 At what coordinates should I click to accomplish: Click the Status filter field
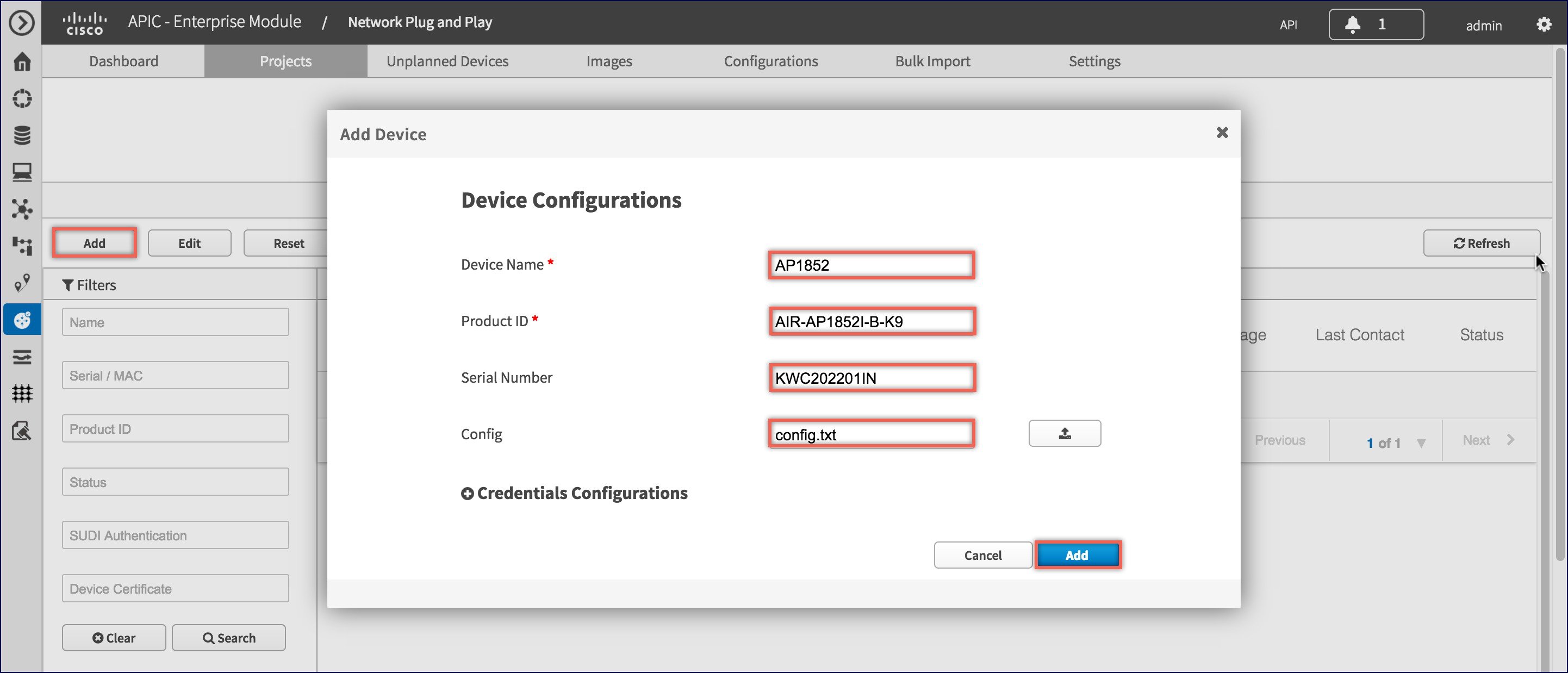175,482
